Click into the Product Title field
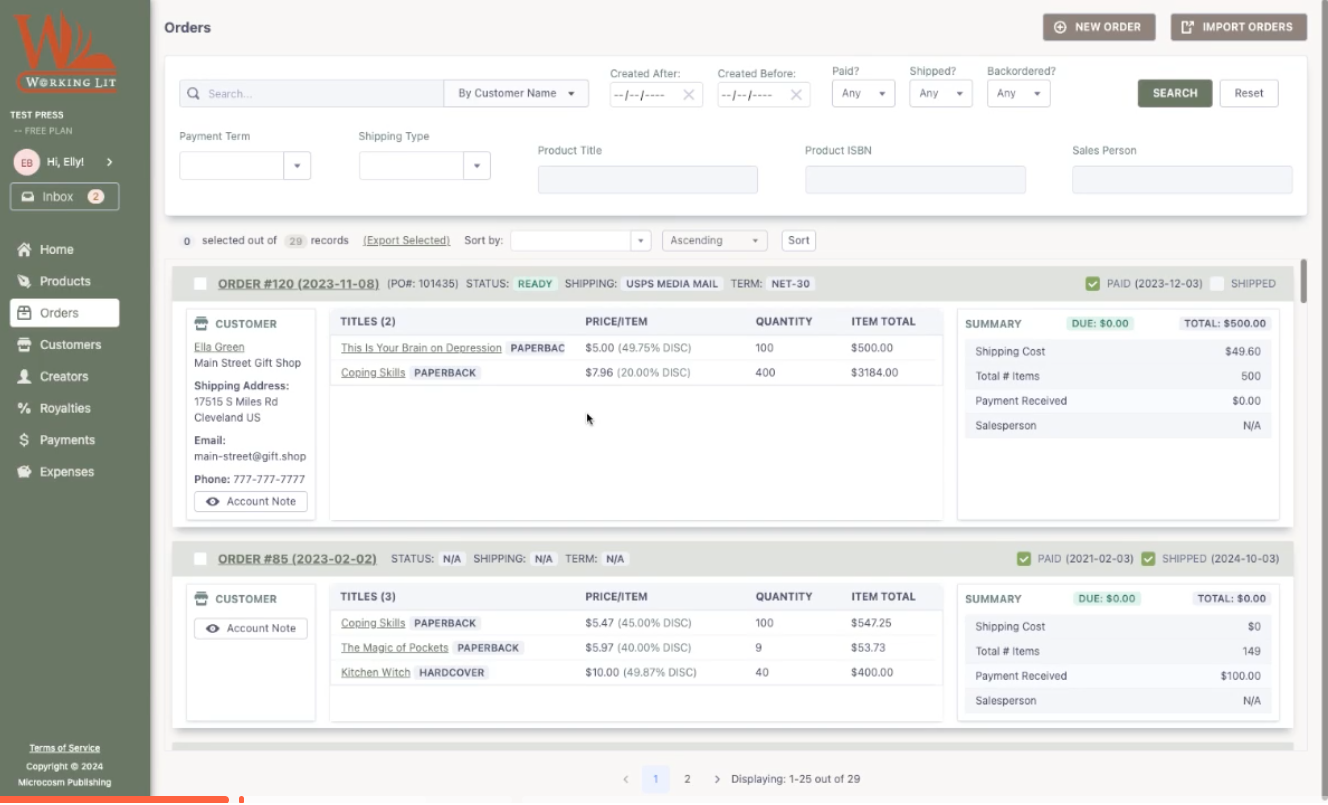1328x805 pixels. click(647, 180)
